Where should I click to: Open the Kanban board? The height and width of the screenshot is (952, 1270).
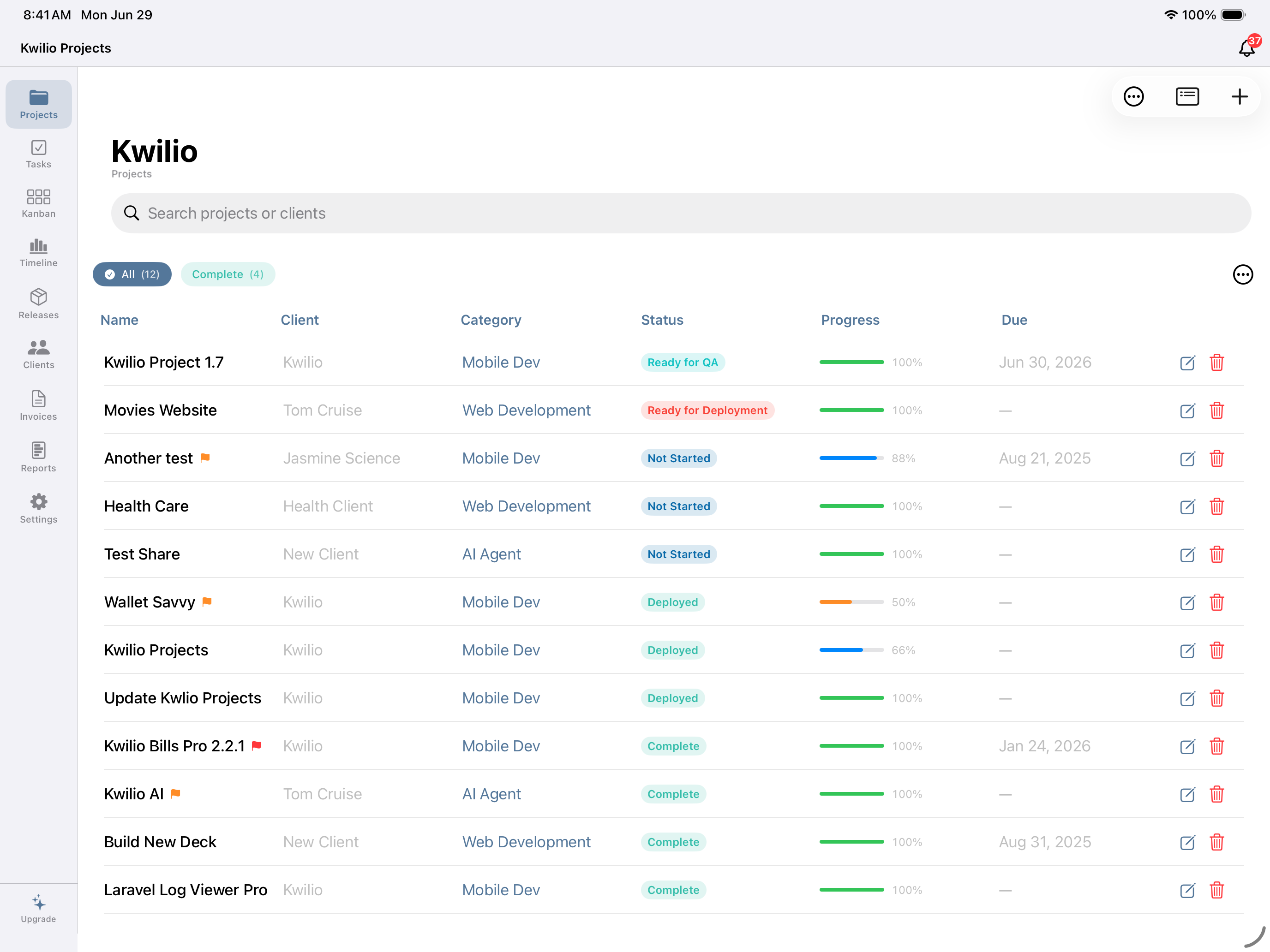(x=38, y=203)
